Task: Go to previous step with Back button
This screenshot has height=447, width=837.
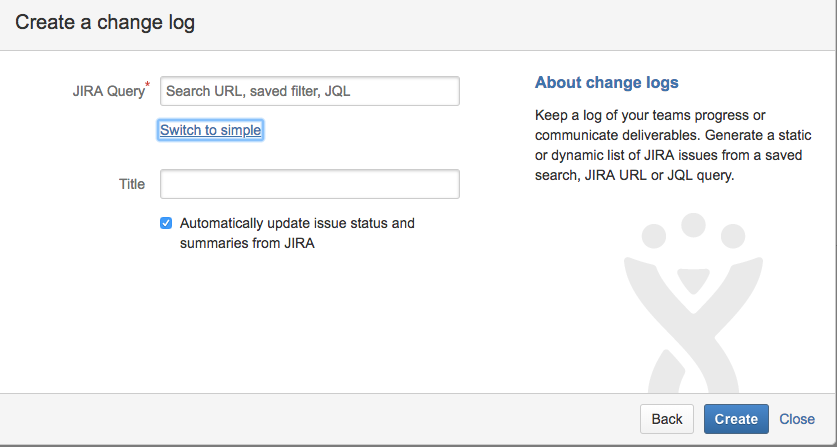Action: [667, 419]
